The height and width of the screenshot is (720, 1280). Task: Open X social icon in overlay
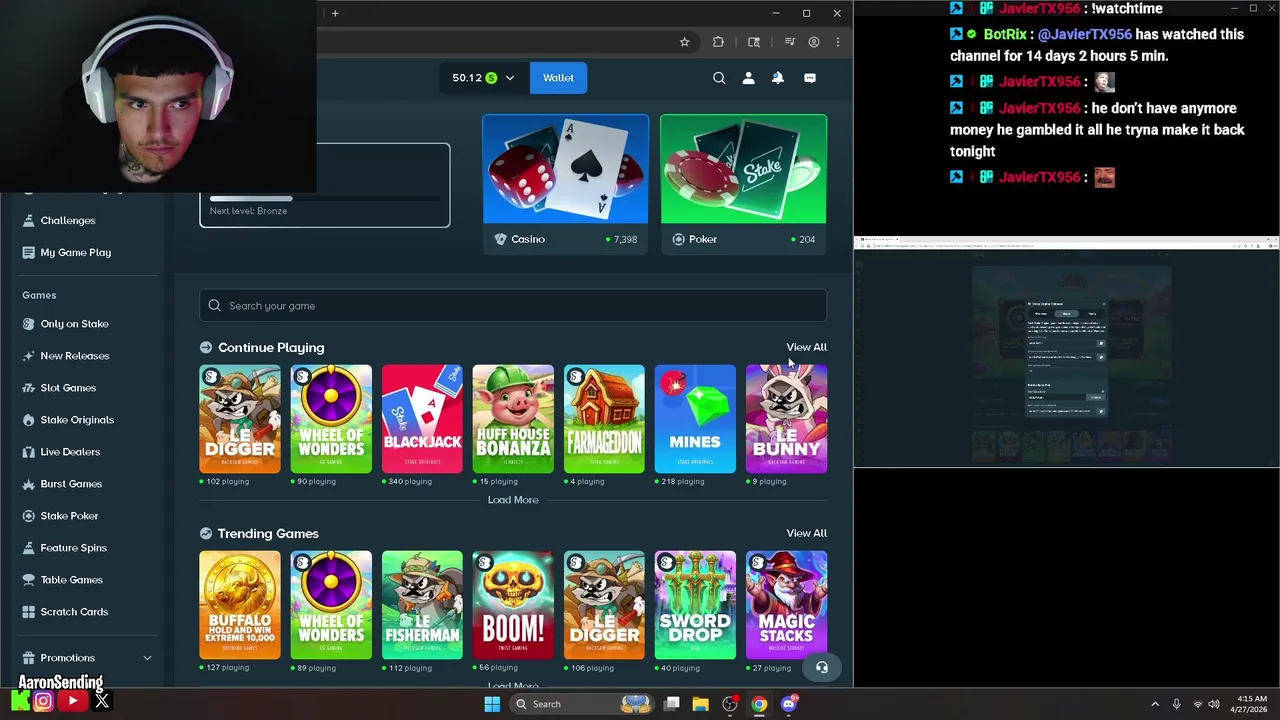click(101, 701)
